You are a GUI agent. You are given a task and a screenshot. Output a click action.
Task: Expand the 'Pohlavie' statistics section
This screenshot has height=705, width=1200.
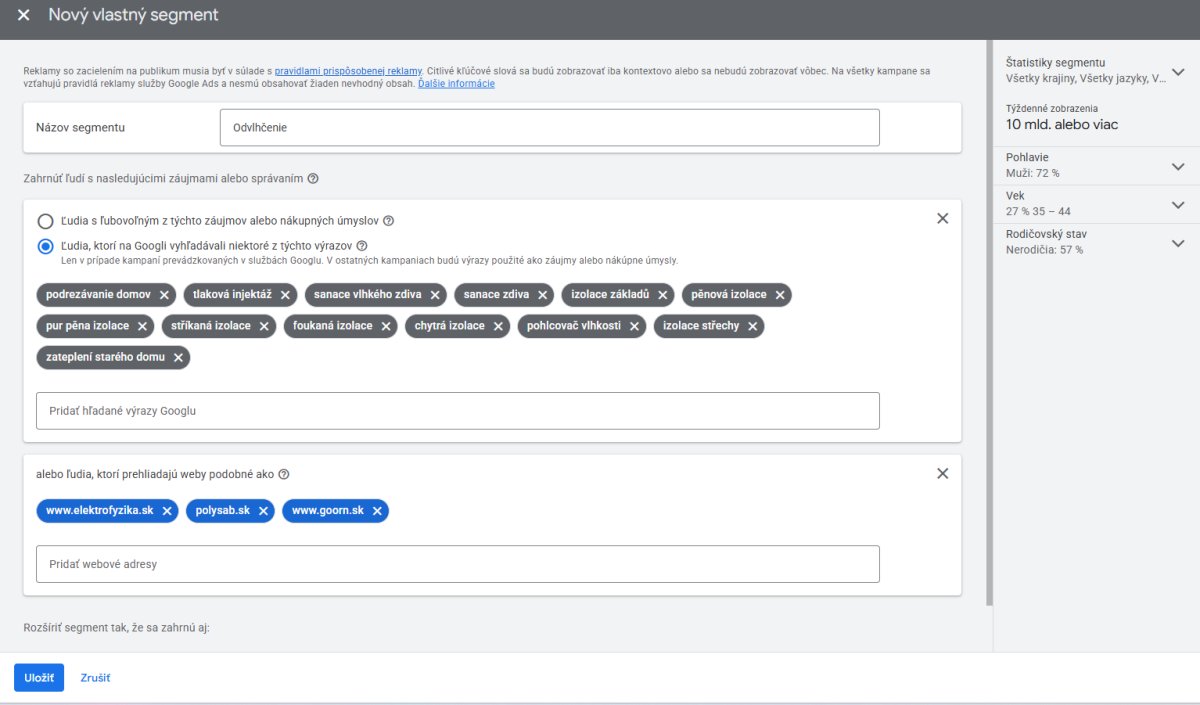tap(1177, 167)
